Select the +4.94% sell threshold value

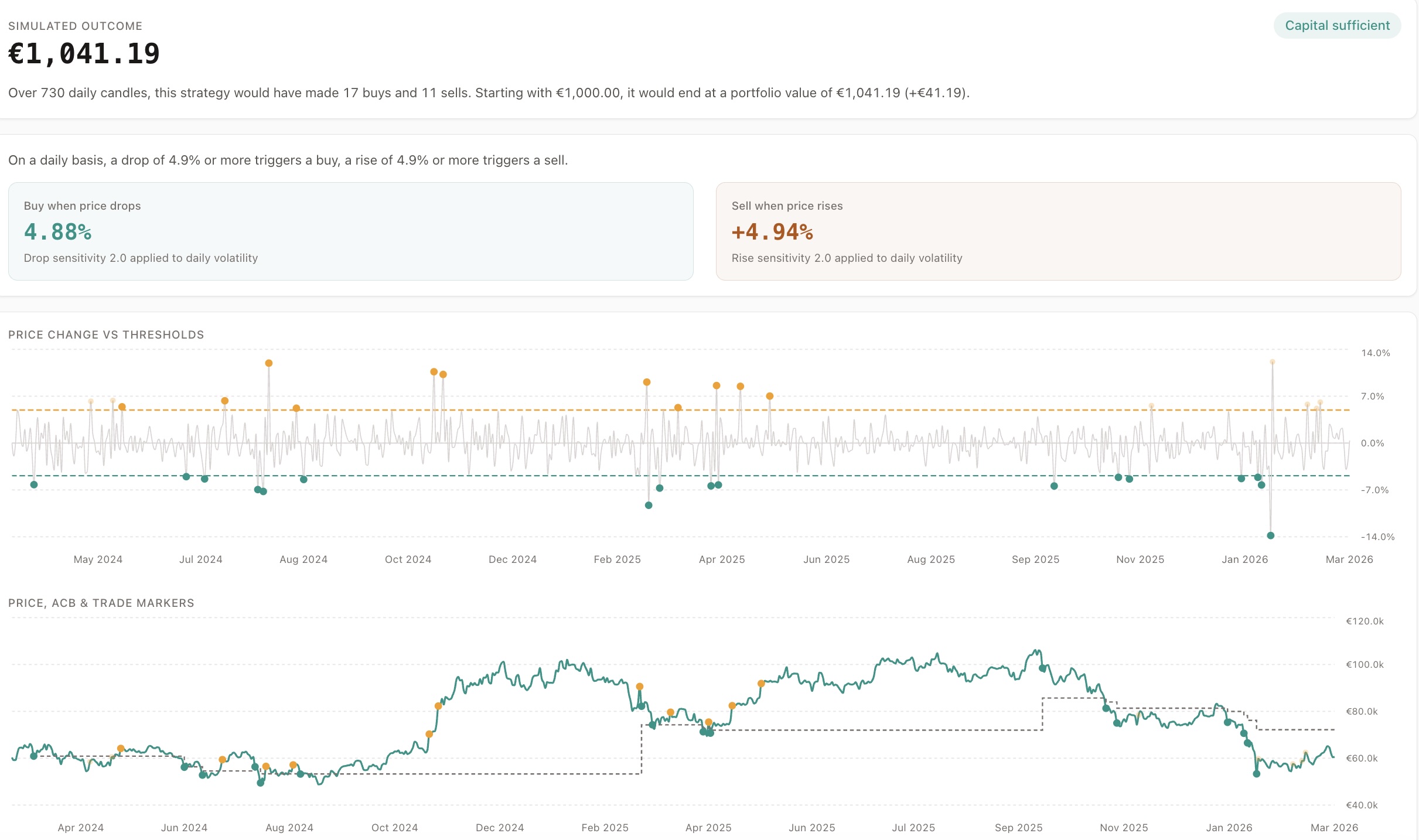click(772, 232)
